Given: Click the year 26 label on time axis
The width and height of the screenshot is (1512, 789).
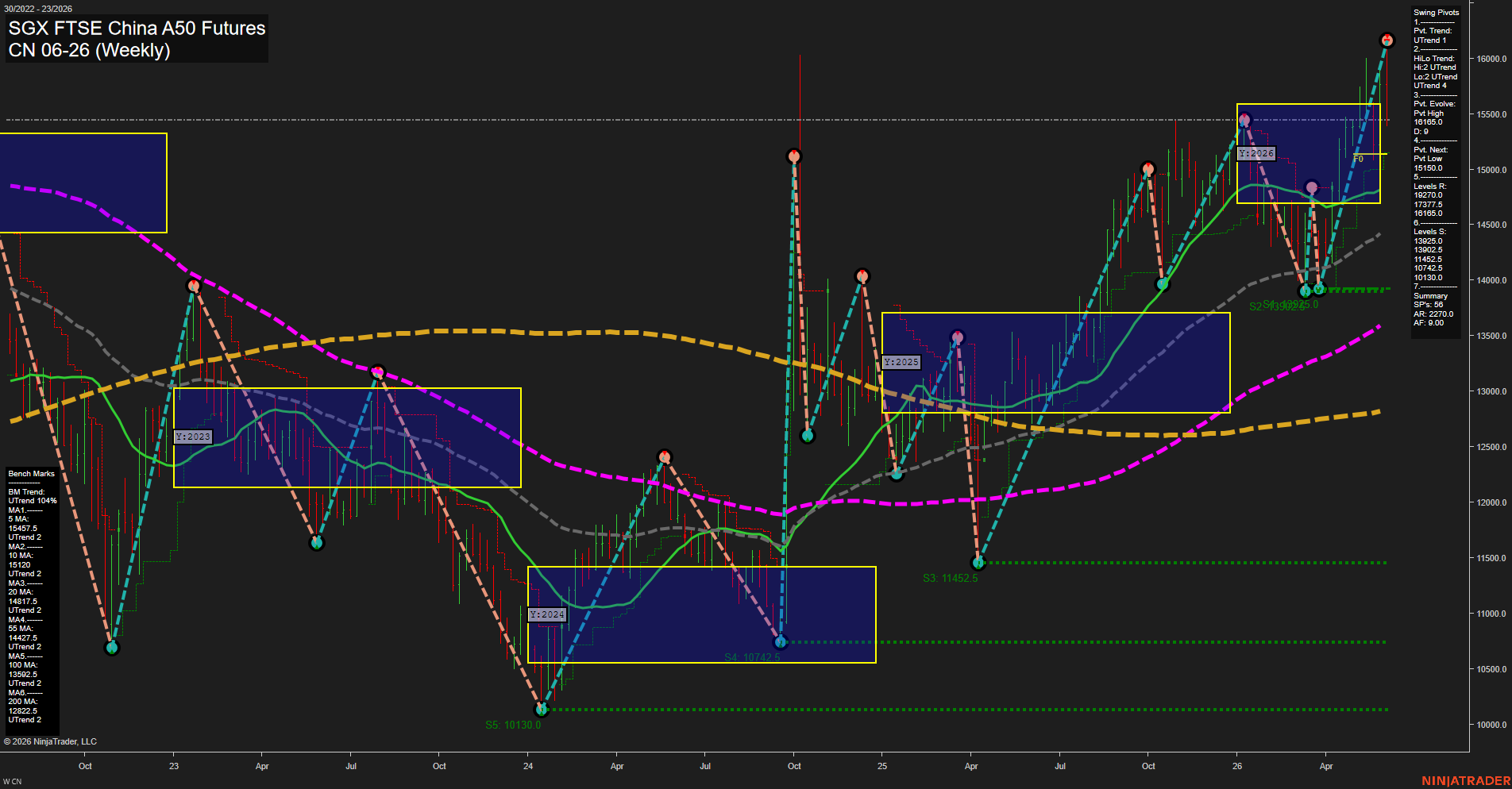Looking at the screenshot, I should pos(1237,766).
